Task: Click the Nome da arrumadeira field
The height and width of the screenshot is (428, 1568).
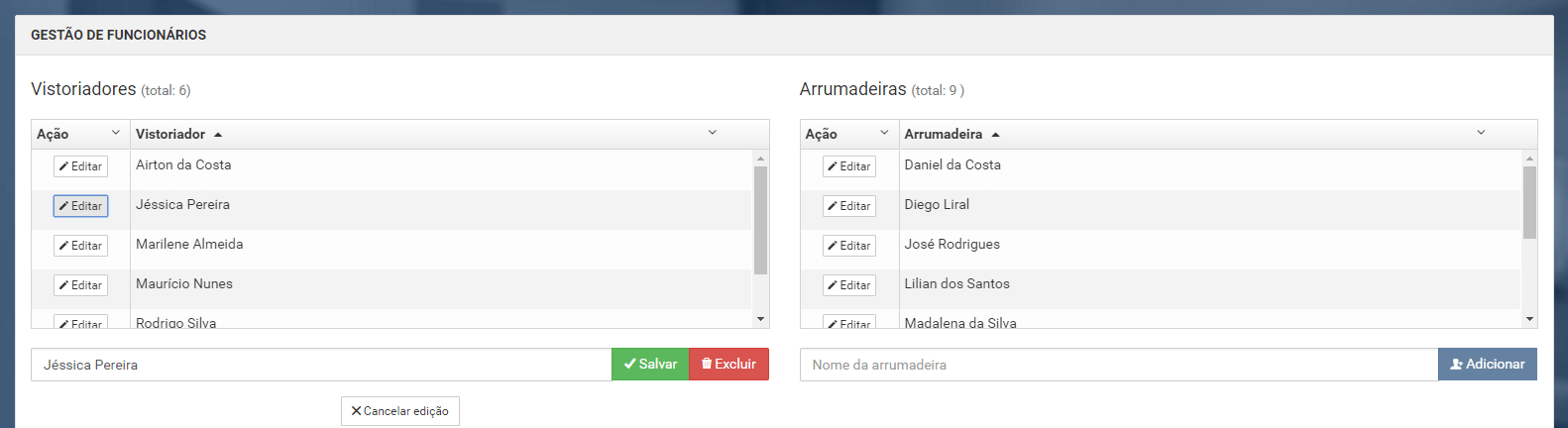Action: 1118,365
